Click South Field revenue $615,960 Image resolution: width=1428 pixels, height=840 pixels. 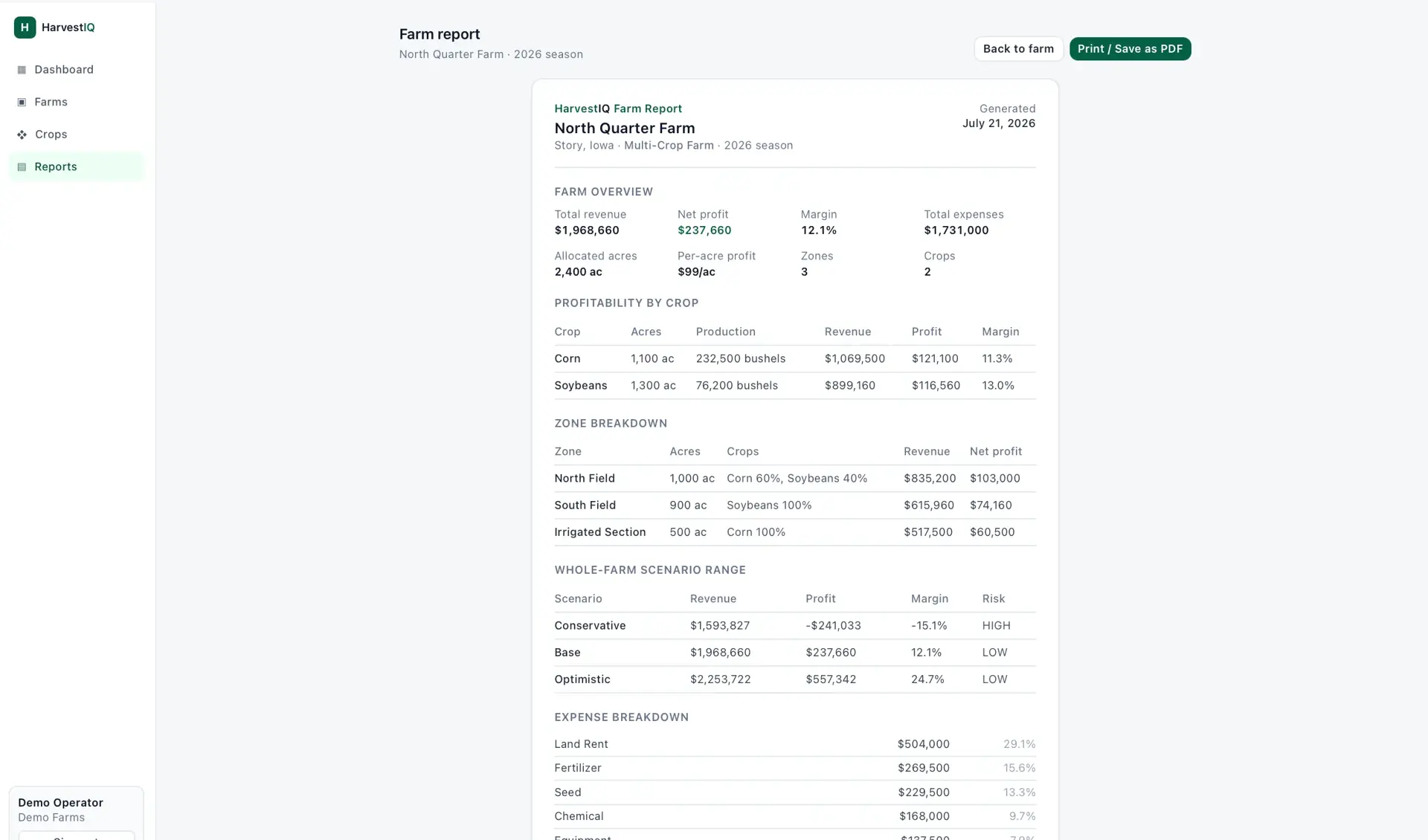(x=929, y=505)
